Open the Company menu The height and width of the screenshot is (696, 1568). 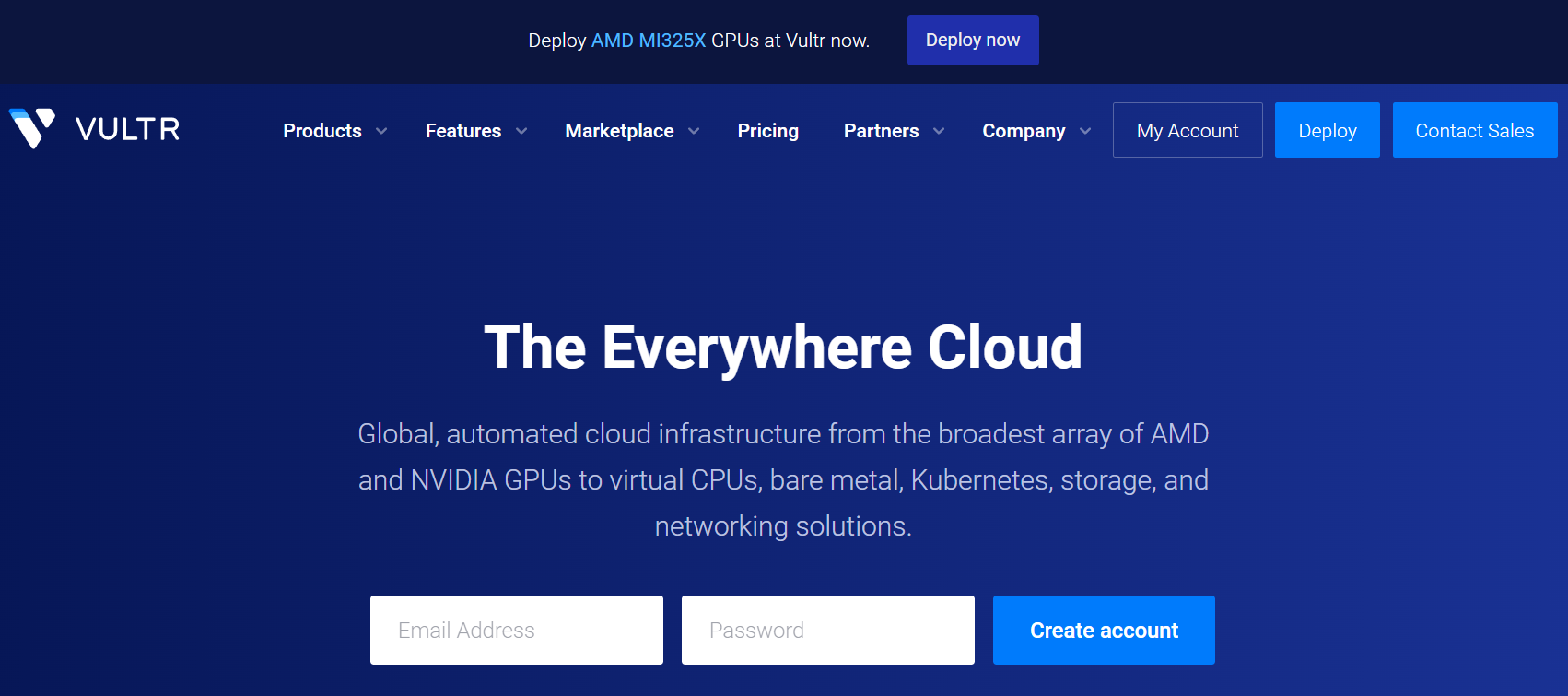(1024, 131)
